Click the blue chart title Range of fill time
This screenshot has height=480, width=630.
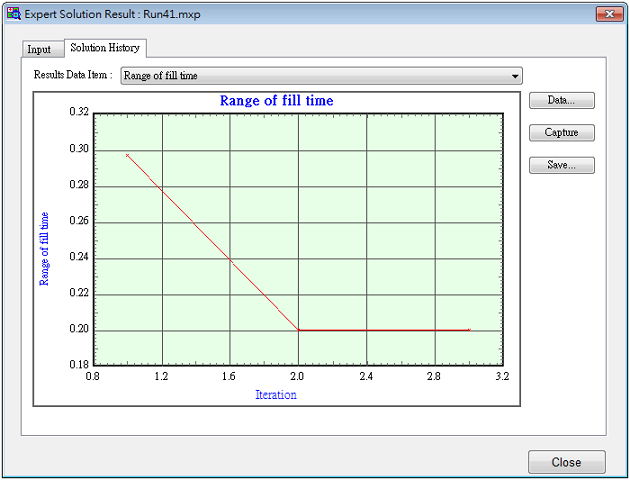pos(276,101)
